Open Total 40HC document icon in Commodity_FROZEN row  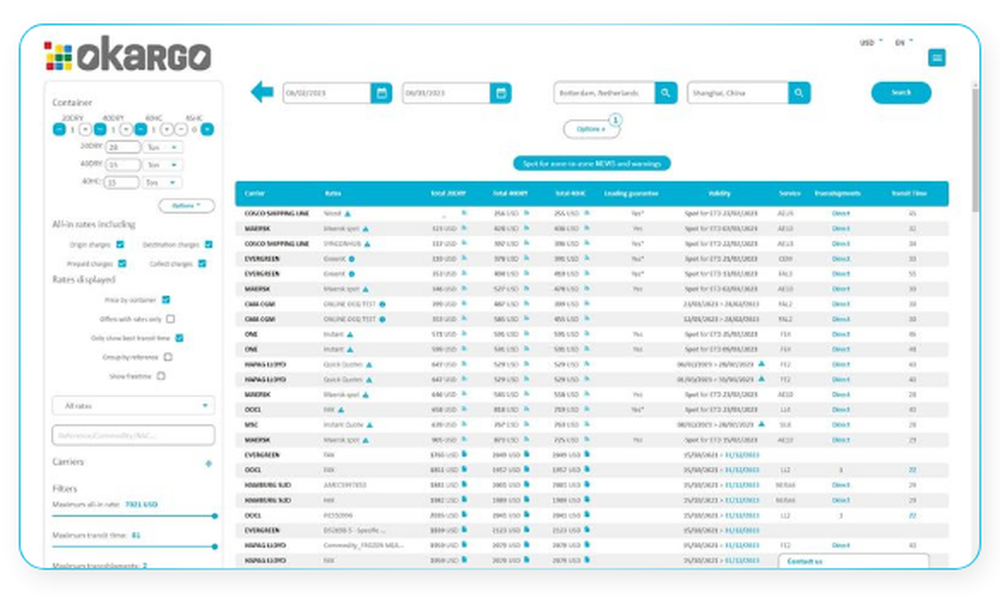tap(587, 545)
